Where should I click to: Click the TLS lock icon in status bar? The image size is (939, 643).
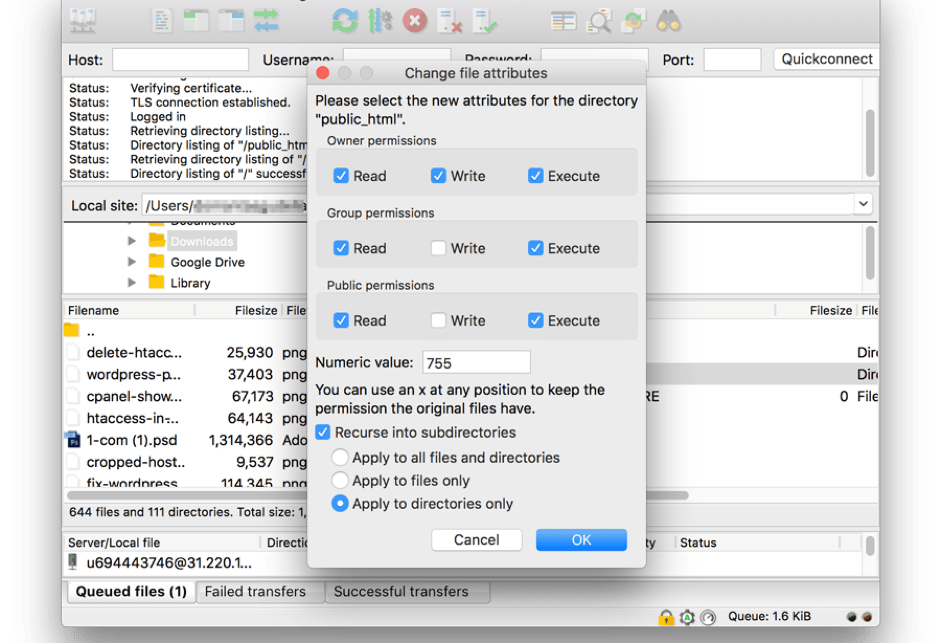(x=666, y=616)
